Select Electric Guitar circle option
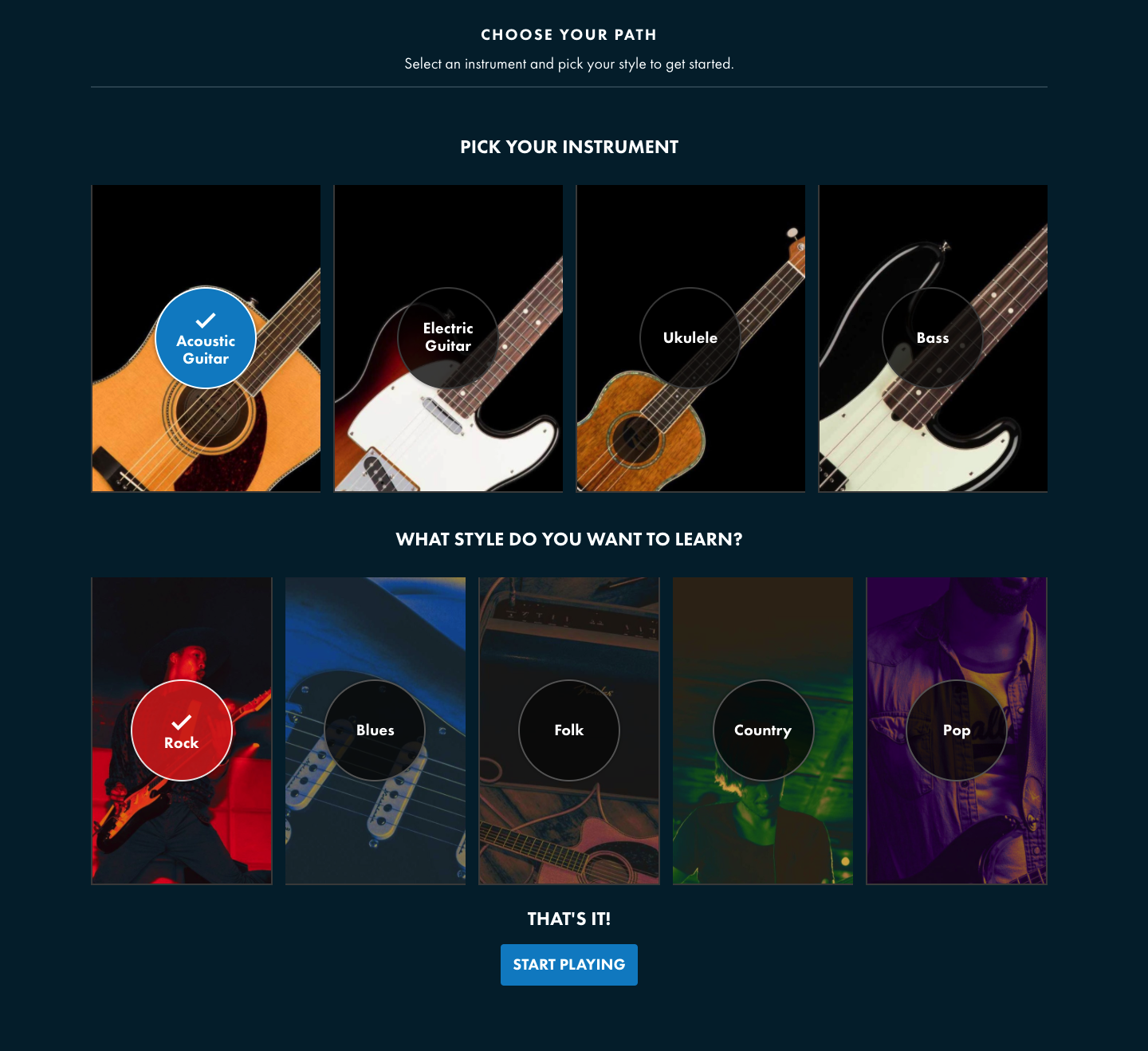 [448, 338]
